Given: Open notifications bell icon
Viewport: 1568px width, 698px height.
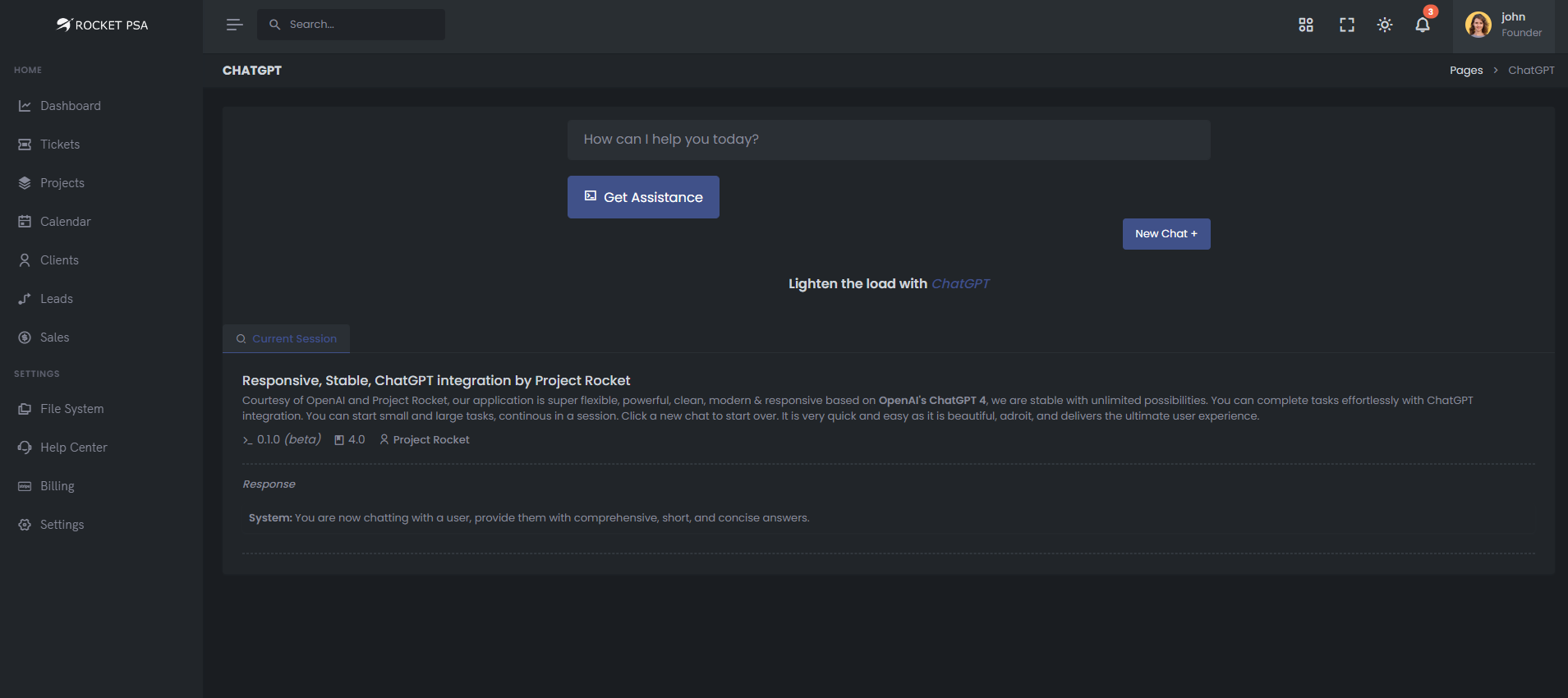Looking at the screenshot, I should coord(1423,25).
